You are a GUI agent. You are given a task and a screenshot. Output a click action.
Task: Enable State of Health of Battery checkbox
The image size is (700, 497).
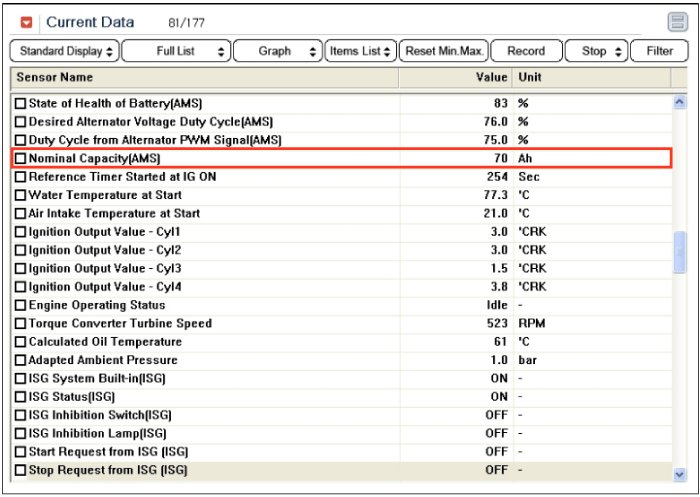20,103
